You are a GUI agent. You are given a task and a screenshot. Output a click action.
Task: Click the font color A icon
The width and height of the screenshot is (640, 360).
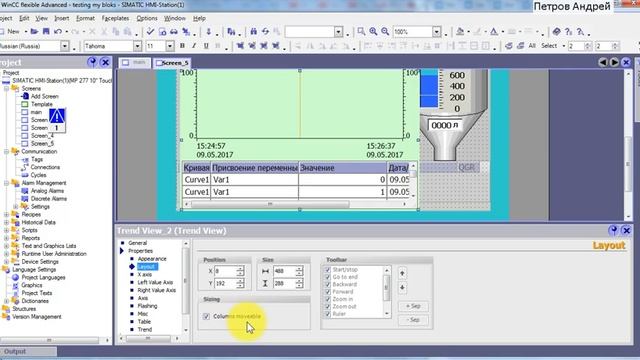coord(494,31)
